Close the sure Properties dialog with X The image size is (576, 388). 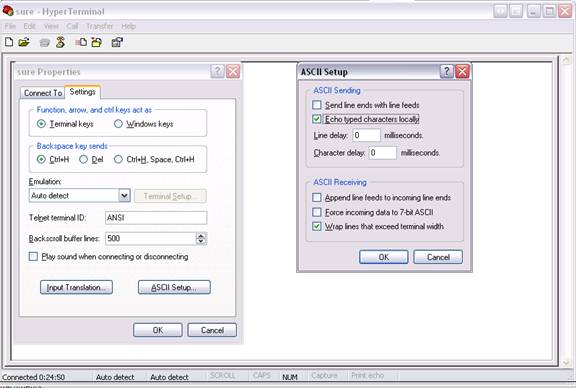pyautogui.click(x=233, y=71)
